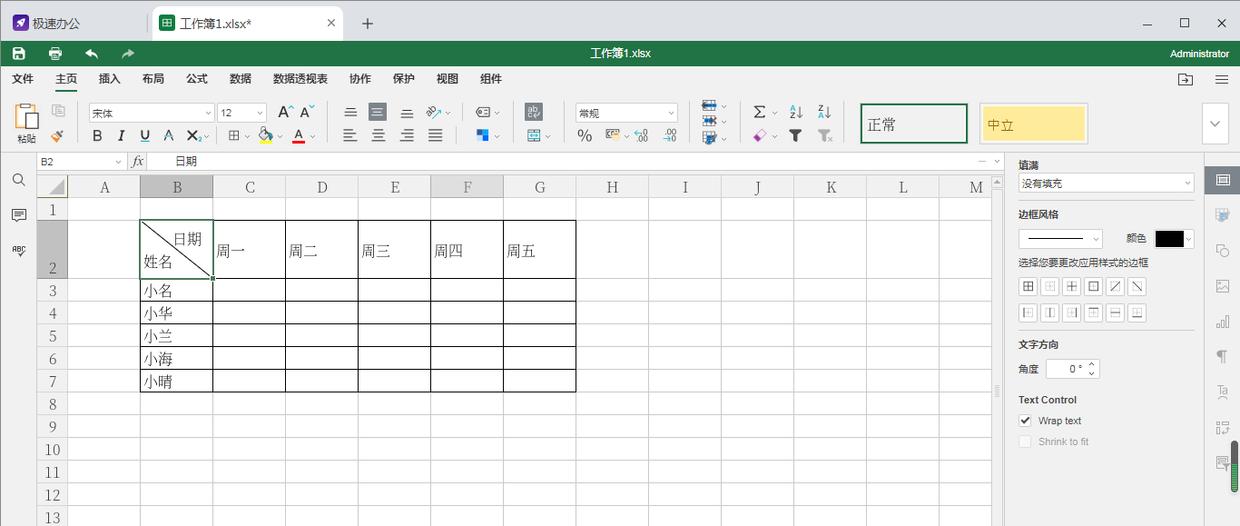Paste clipboard contents with 粘贴
Viewport: 1240px width, 526px height.
click(x=27, y=124)
